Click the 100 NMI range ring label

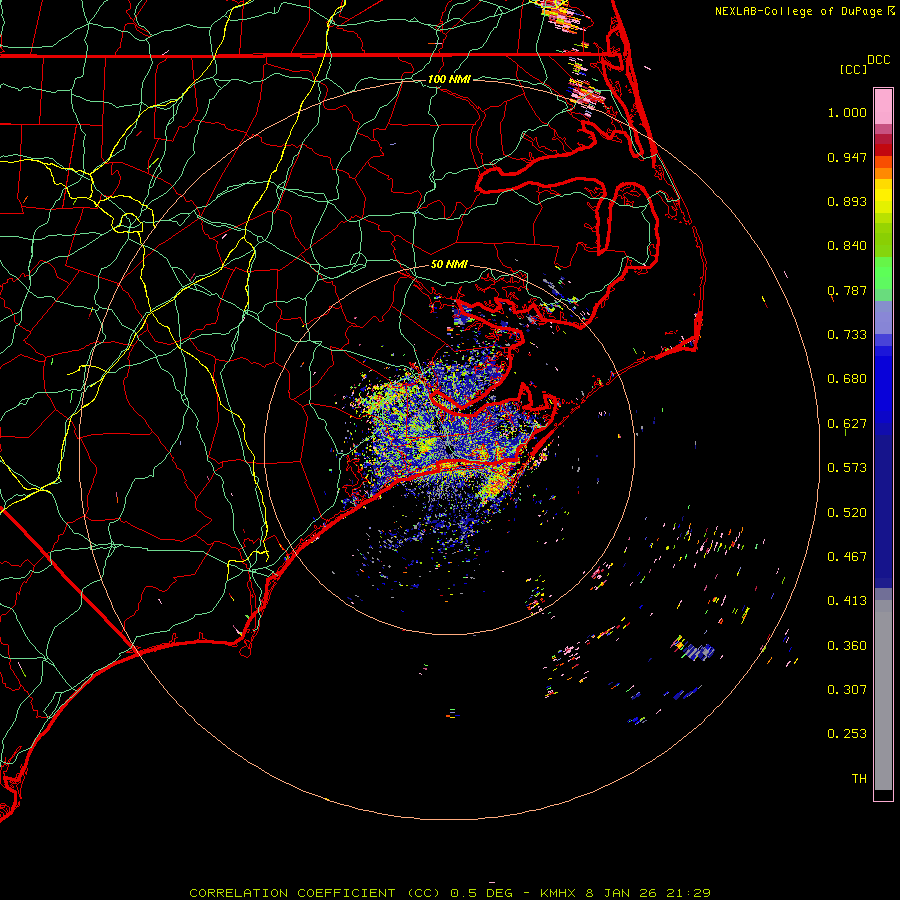tap(449, 79)
